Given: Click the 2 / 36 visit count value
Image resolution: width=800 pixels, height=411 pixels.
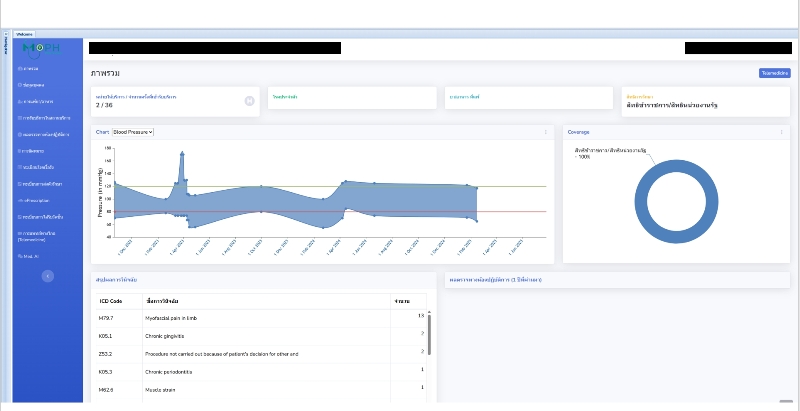Looking at the screenshot, I should click(104, 105).
